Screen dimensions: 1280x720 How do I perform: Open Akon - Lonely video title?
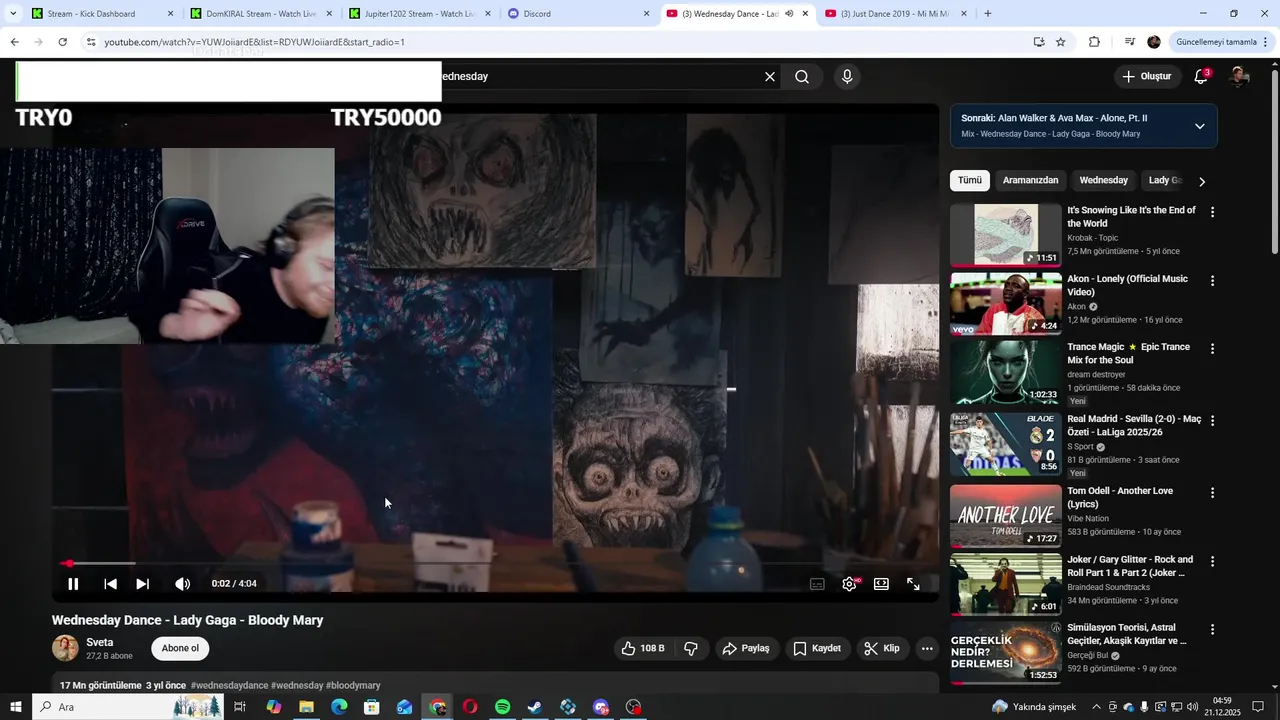pyautogui.click(x=1127, y=285)
